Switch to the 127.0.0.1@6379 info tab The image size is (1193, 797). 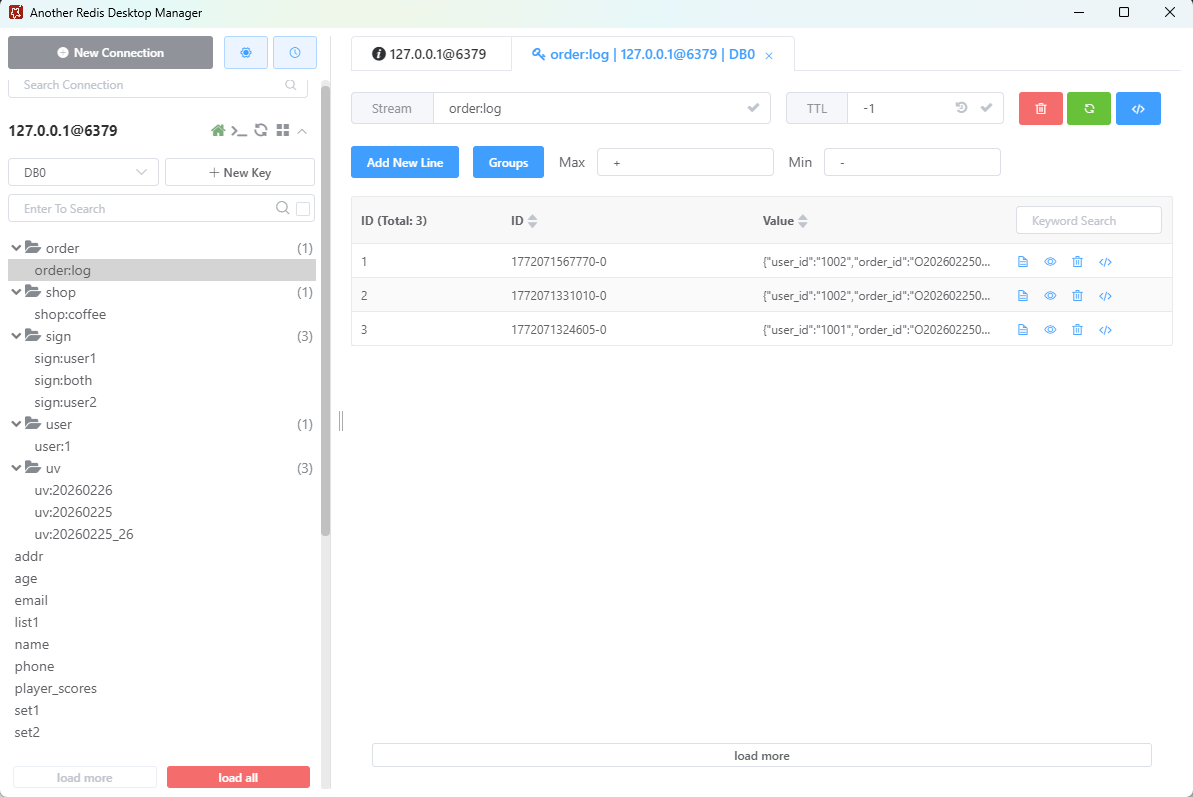[x=430, y=54]
